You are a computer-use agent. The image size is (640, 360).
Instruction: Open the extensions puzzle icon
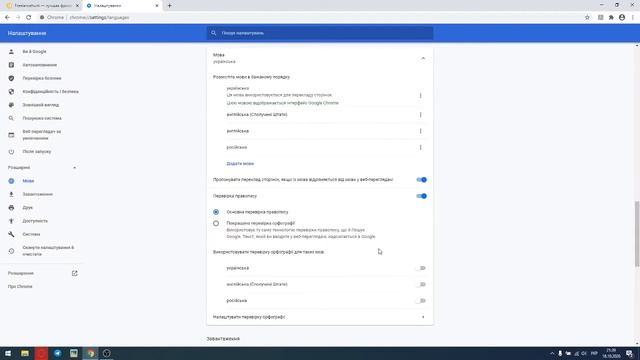(x=611, y=18)
